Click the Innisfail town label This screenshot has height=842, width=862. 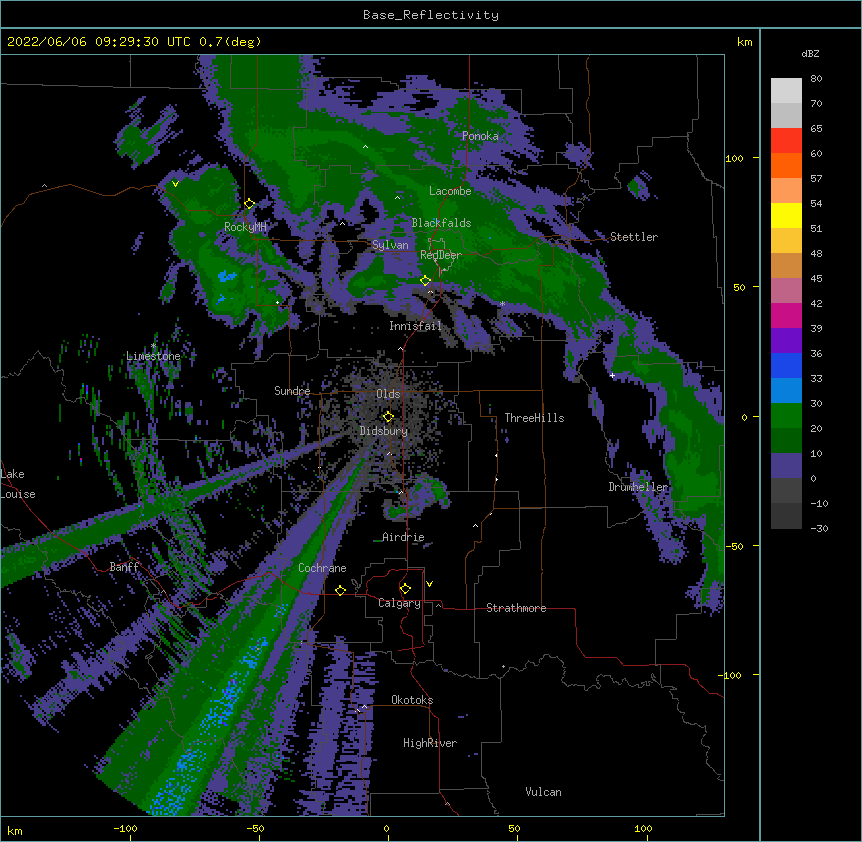point(415,326)
